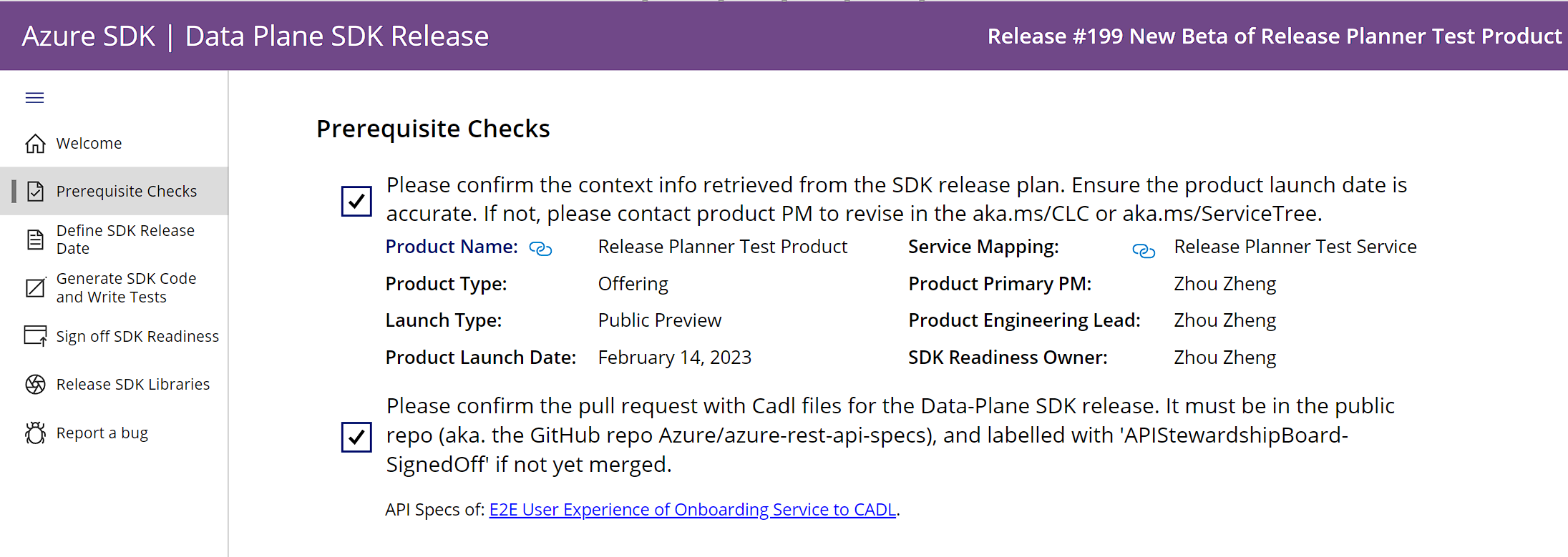Select Welcome from the sidebar
Screen dimensions: 1568x557
pos(88,143)
